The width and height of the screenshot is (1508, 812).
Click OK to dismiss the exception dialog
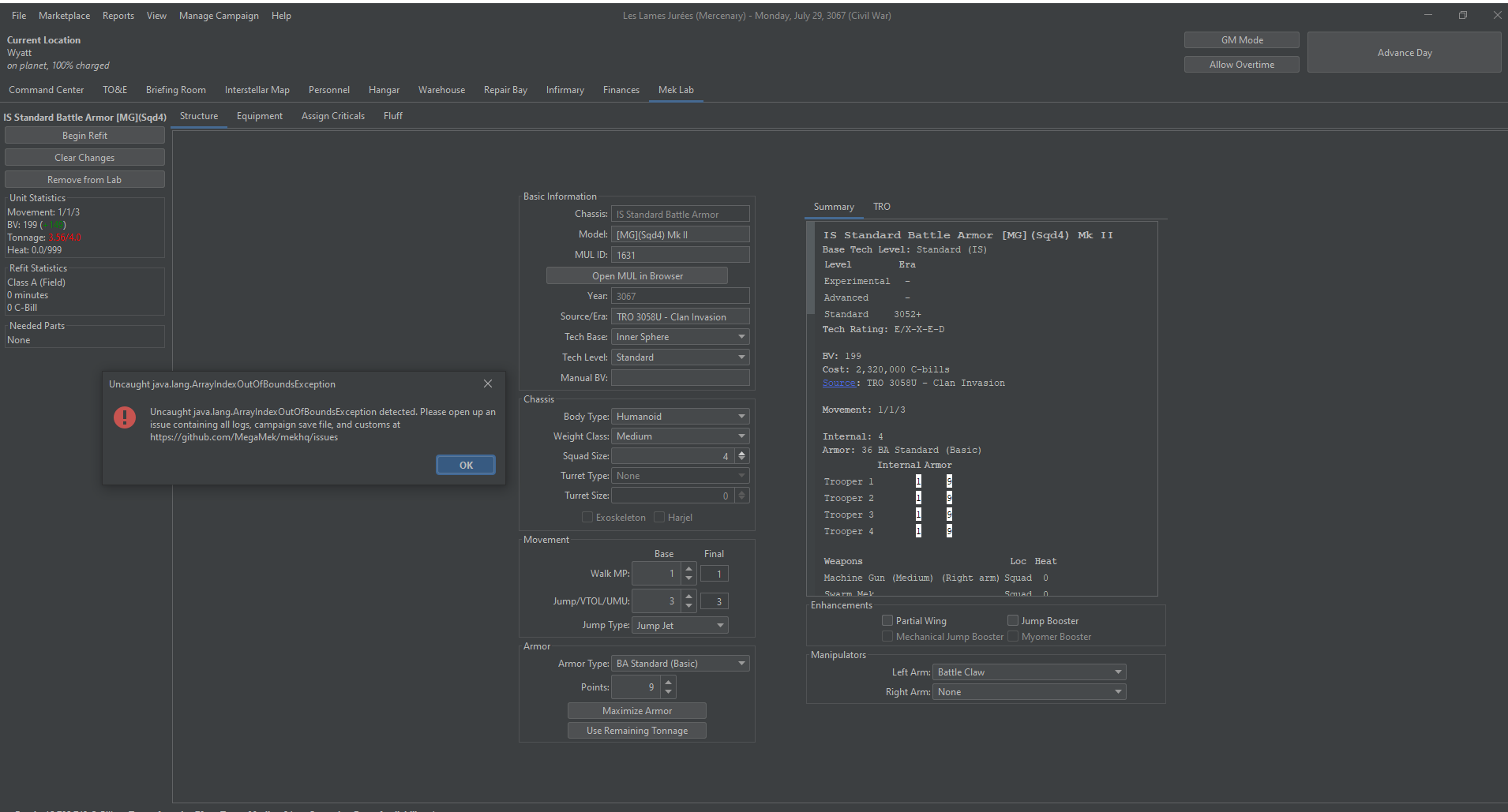pos(465,464)
